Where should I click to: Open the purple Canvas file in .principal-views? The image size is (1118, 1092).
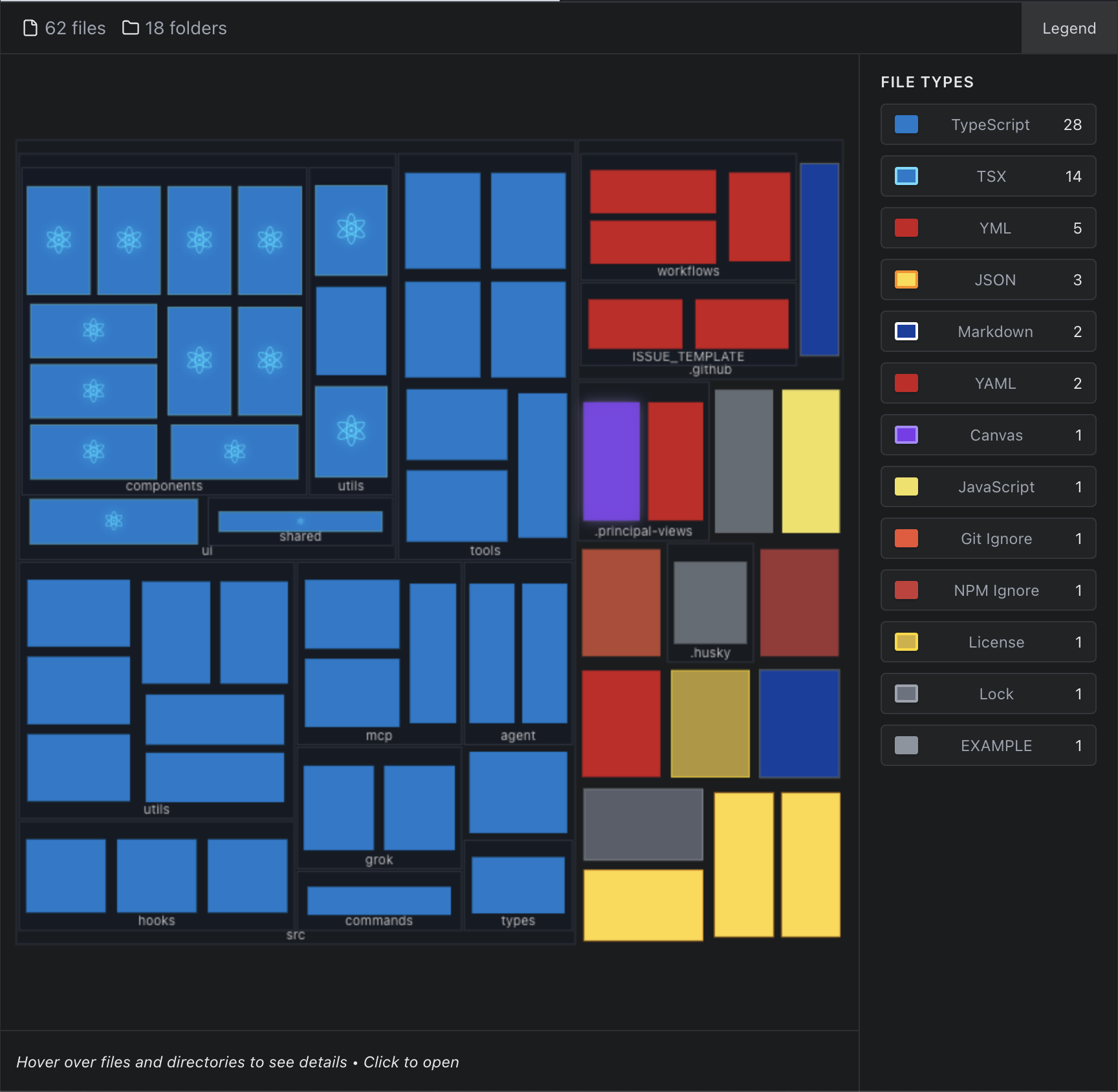[611, 461]
